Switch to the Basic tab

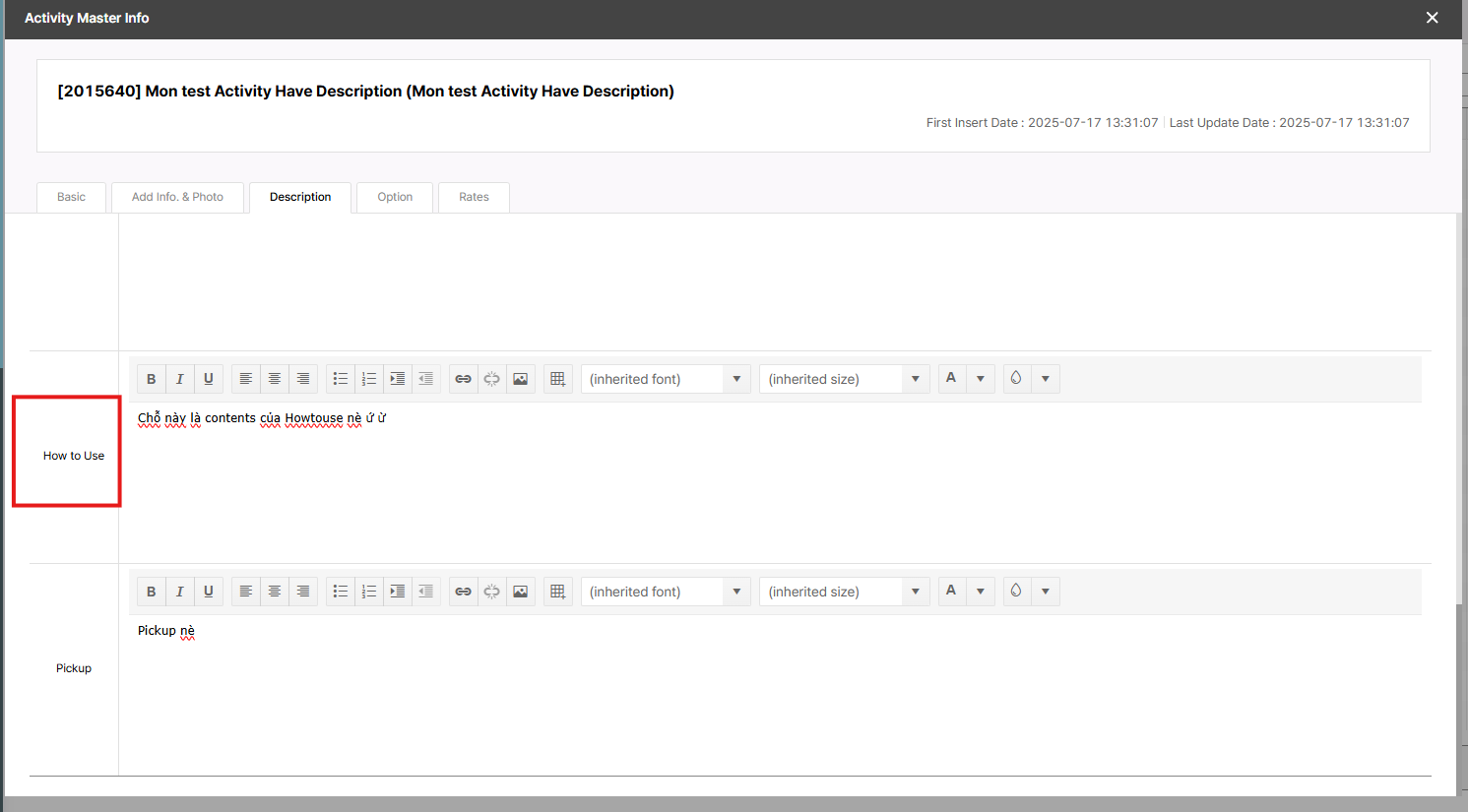[71, 197]
